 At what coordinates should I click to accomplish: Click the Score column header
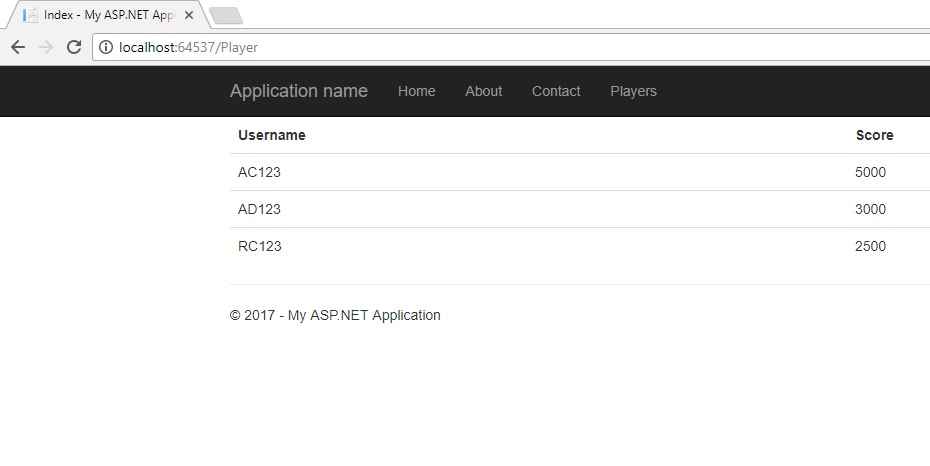874,135
